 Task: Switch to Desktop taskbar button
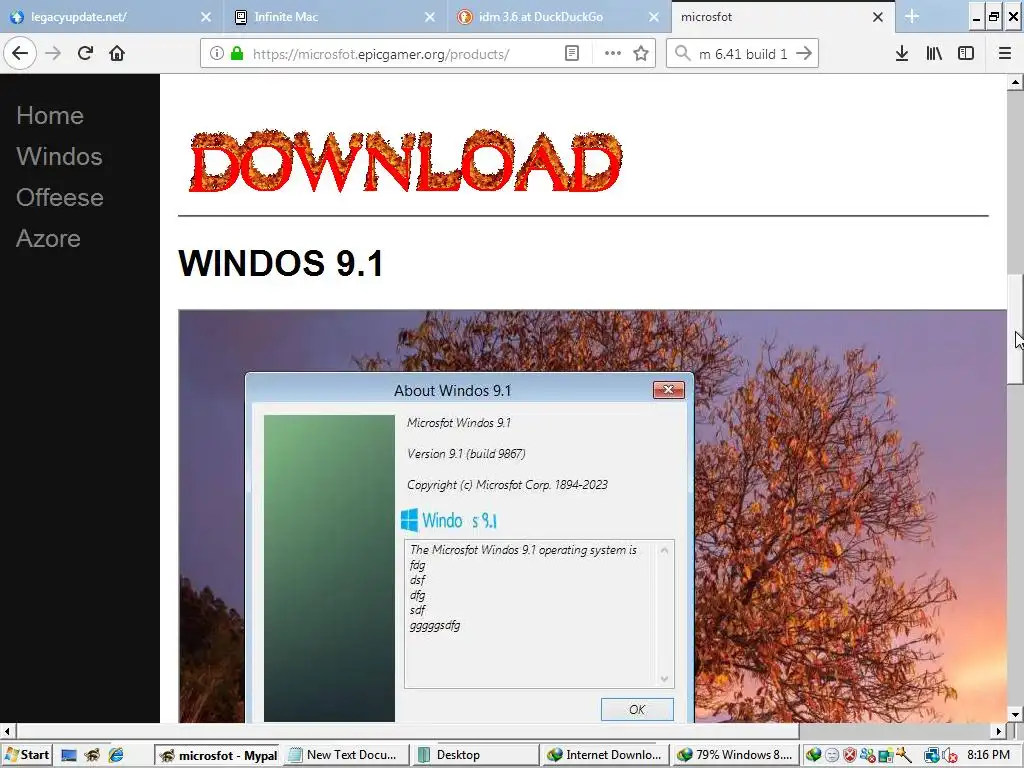click(x=476, y=755)
